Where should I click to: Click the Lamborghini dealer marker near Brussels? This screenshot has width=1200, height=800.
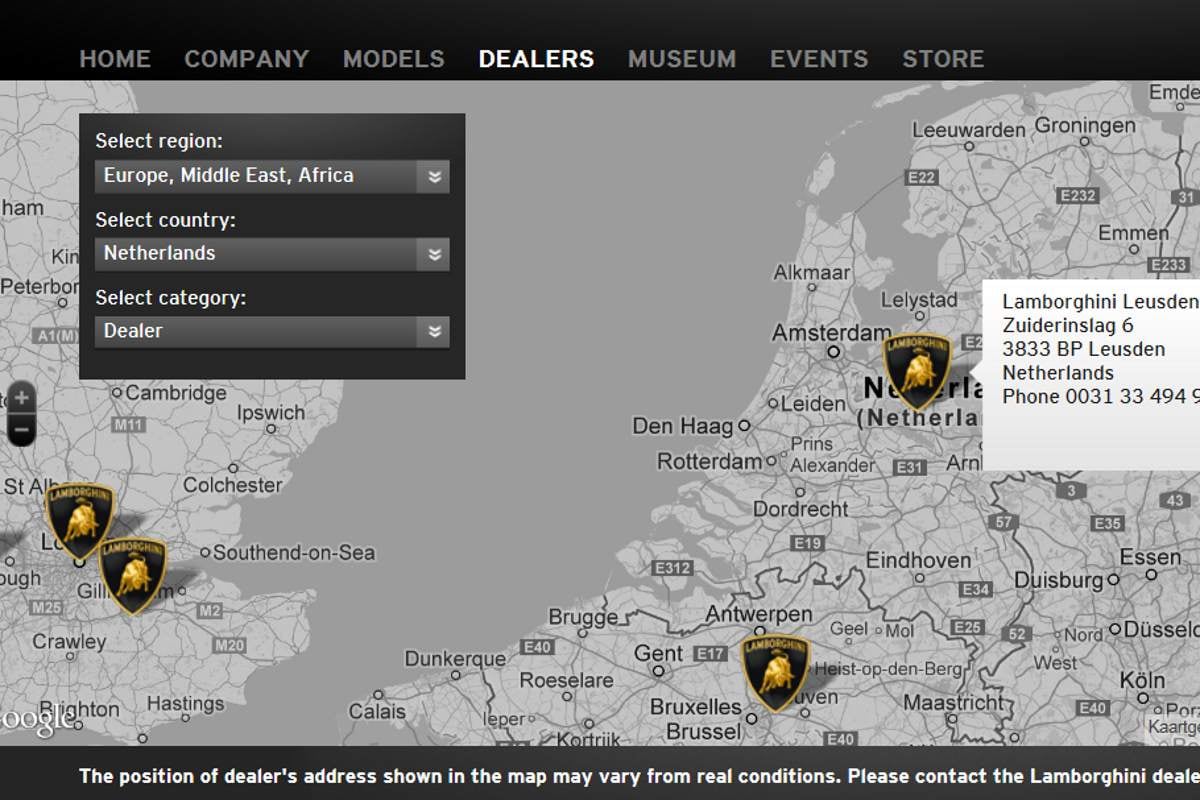coord(775,672)
